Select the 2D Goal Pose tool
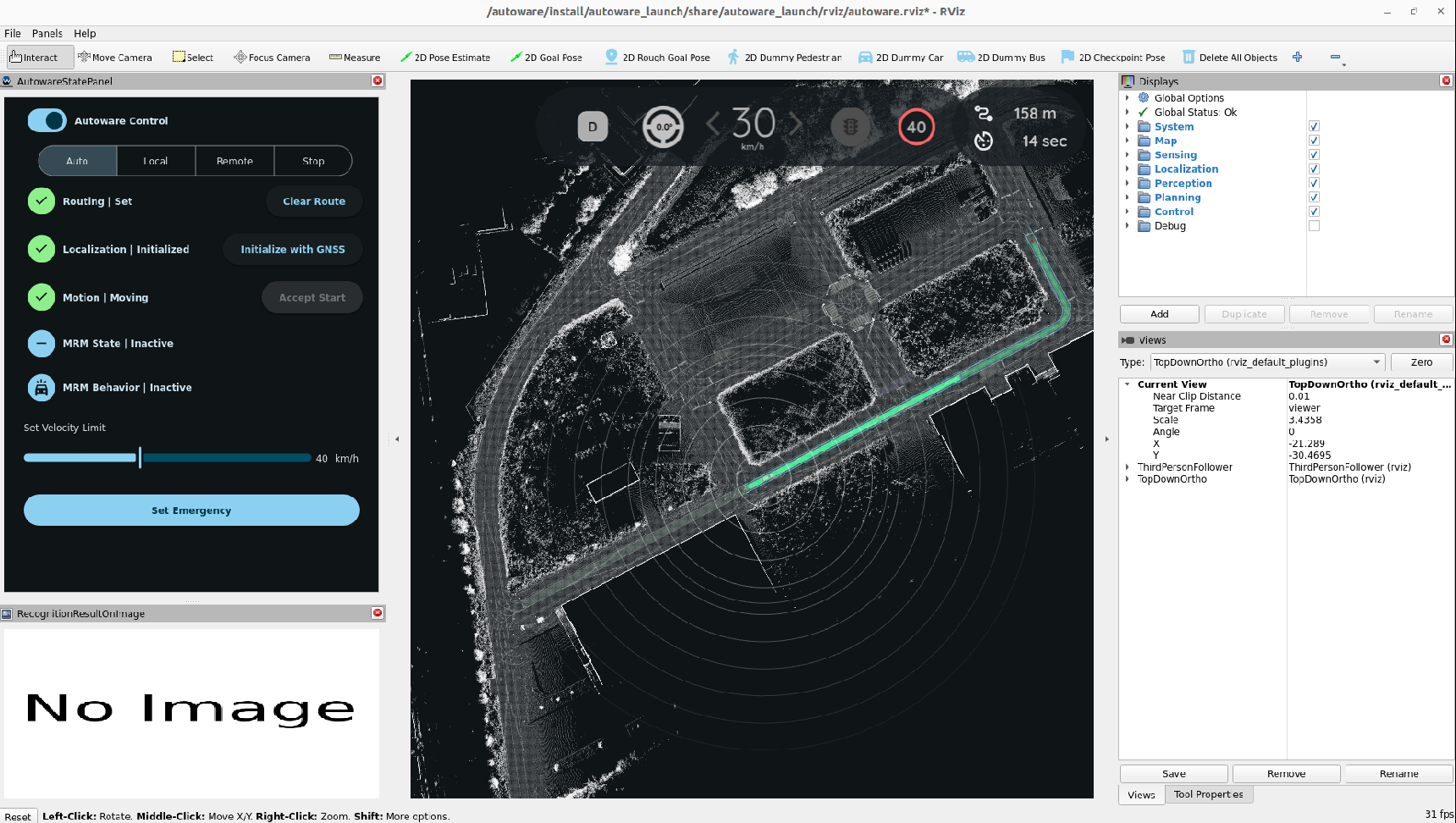This screenshot has width=1456, height=823. [545, 58]
